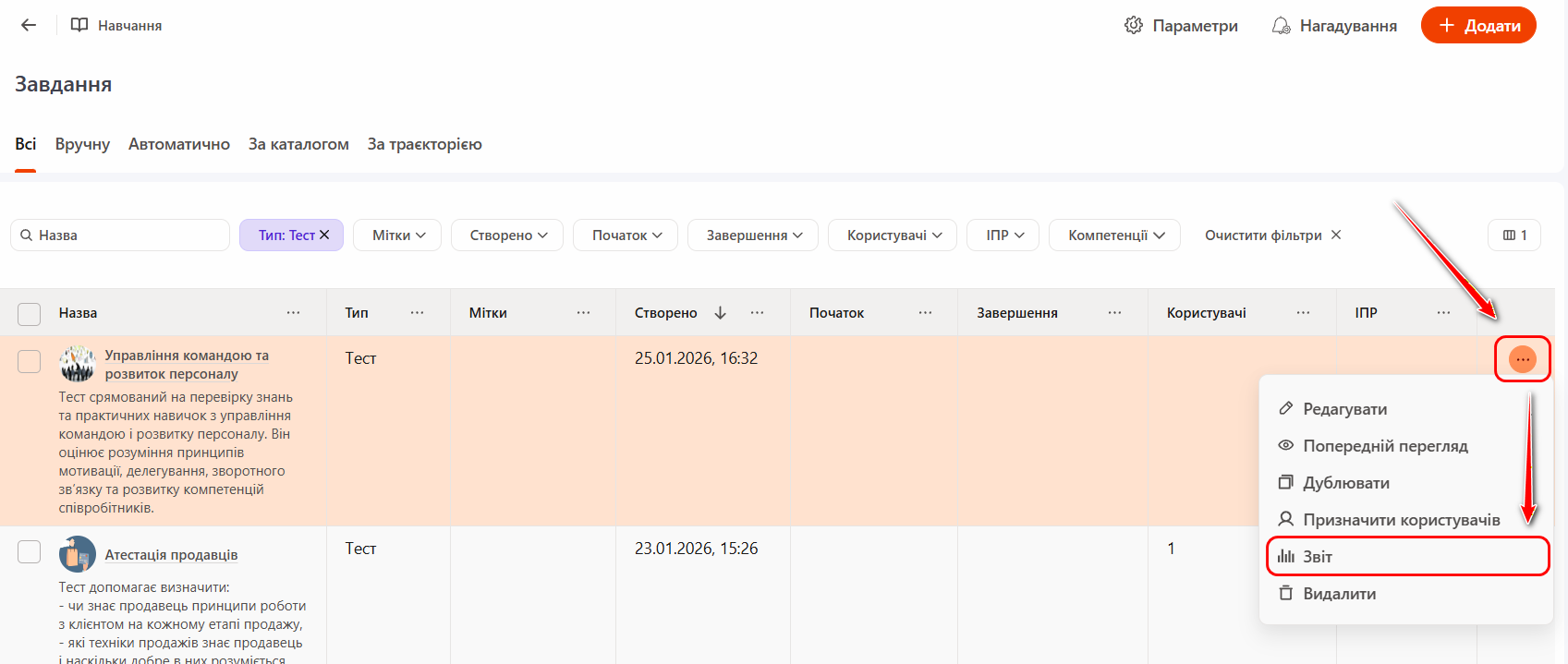Viewport: 1568px width, 664px height.
Task: Click Очистити фільтри to reset filters
Action: (x=1272, y=235)
